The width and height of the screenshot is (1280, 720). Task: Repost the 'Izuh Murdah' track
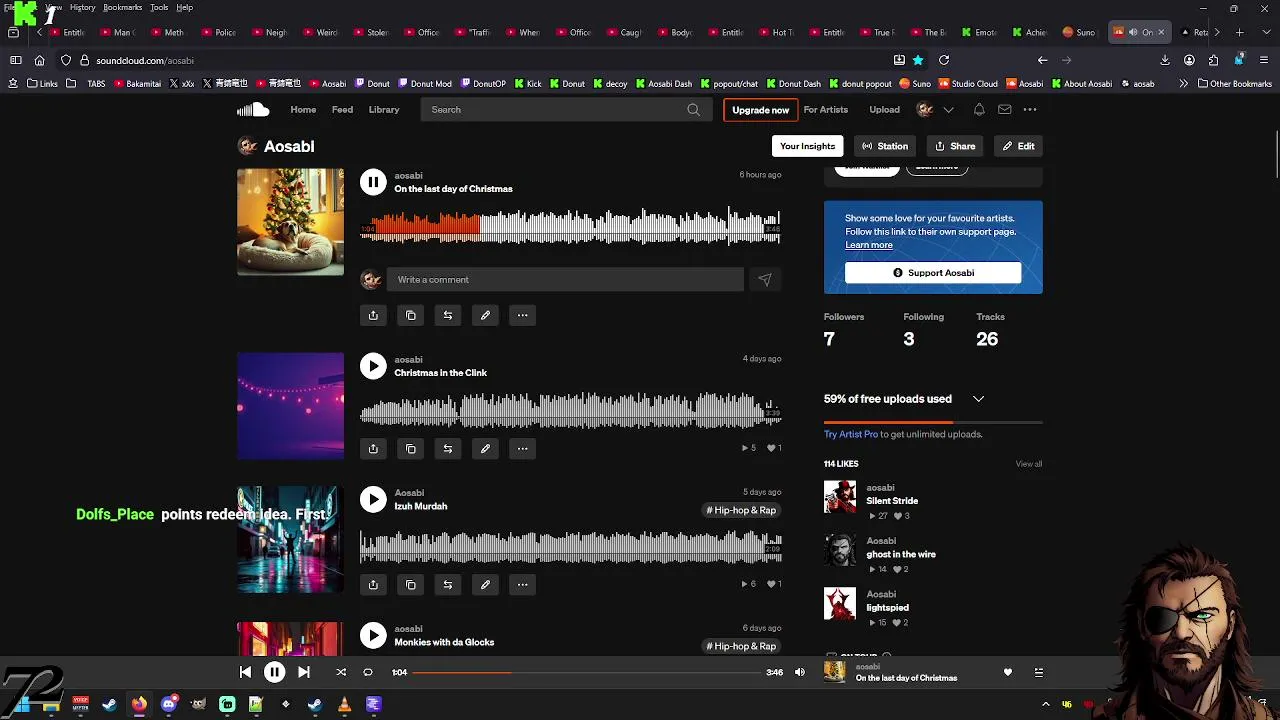click(x=448, y=584)
